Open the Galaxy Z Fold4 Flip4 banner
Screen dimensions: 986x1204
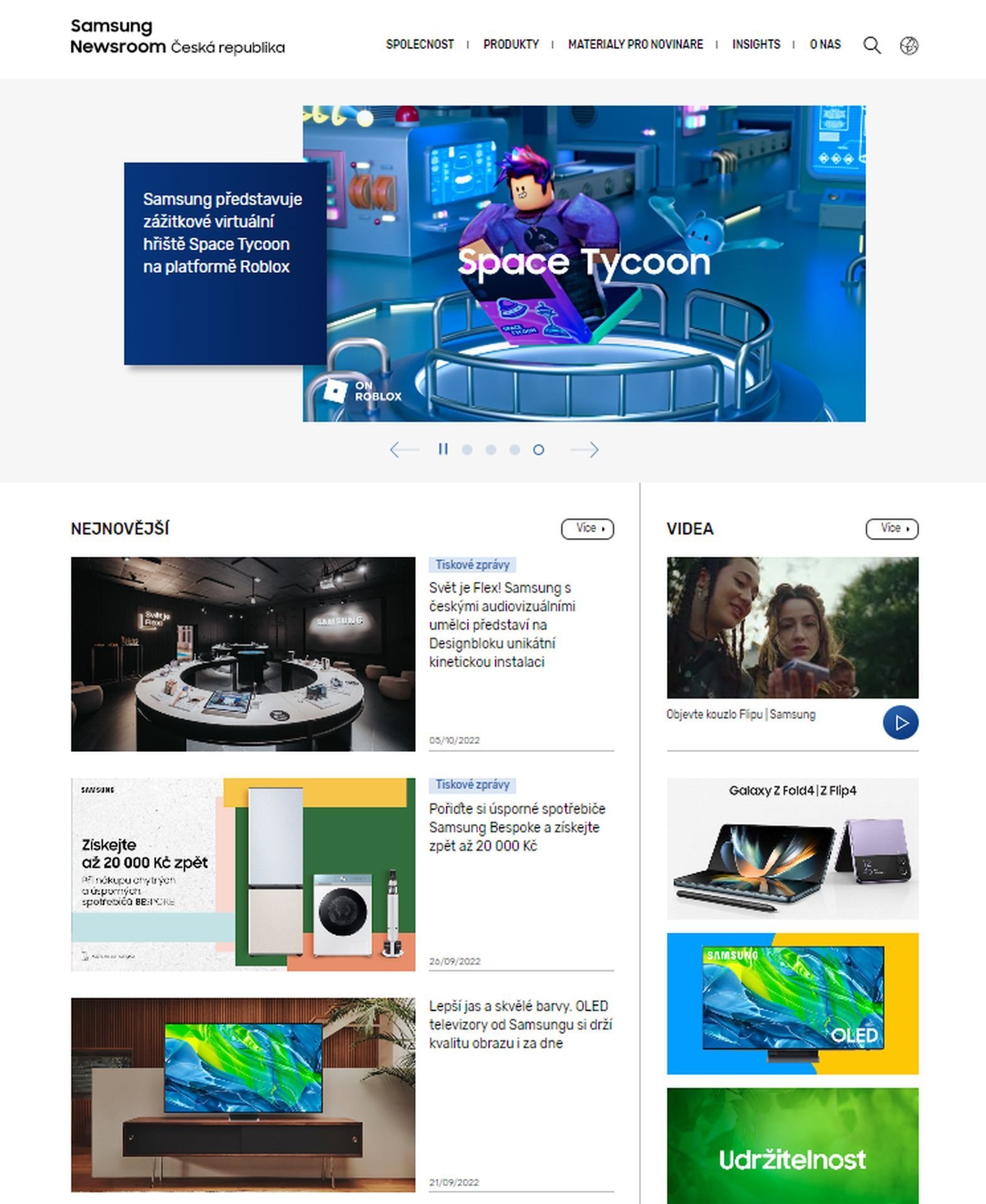pos(792,848)
